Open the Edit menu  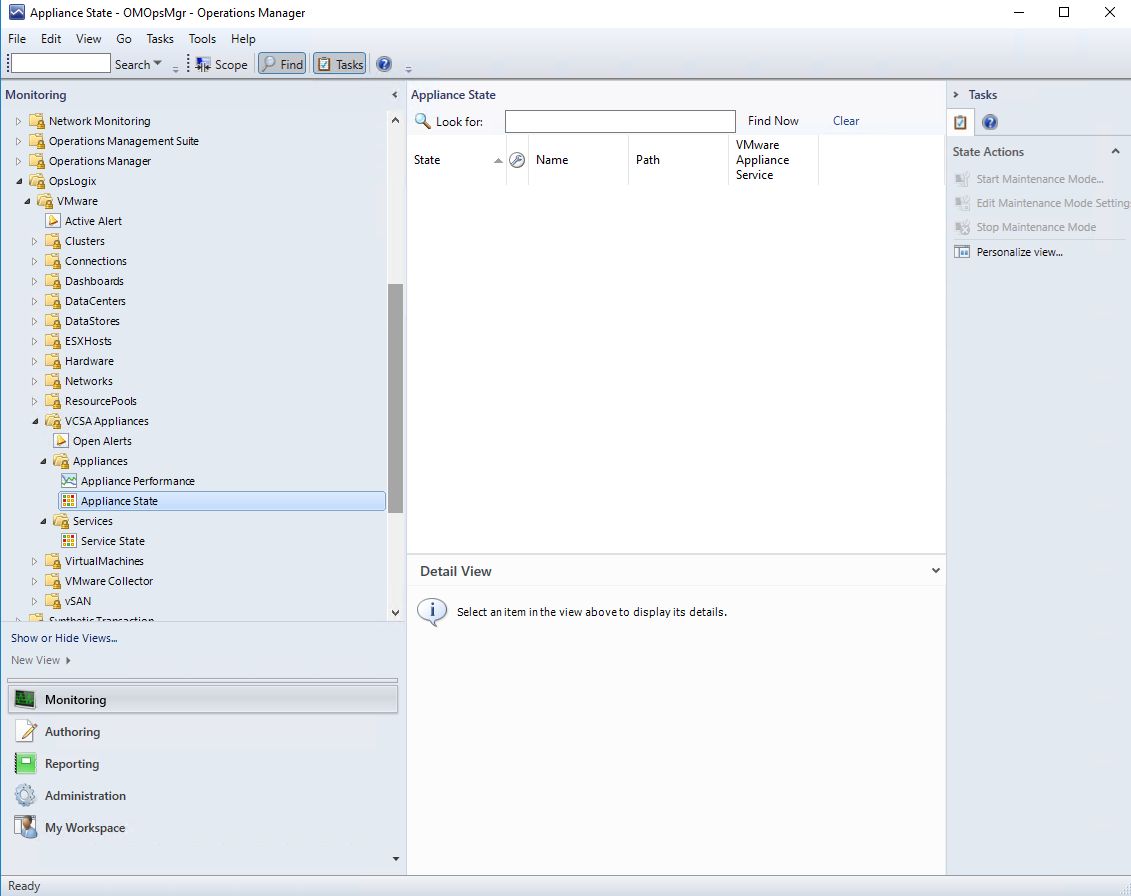click(x=50, y=39)
